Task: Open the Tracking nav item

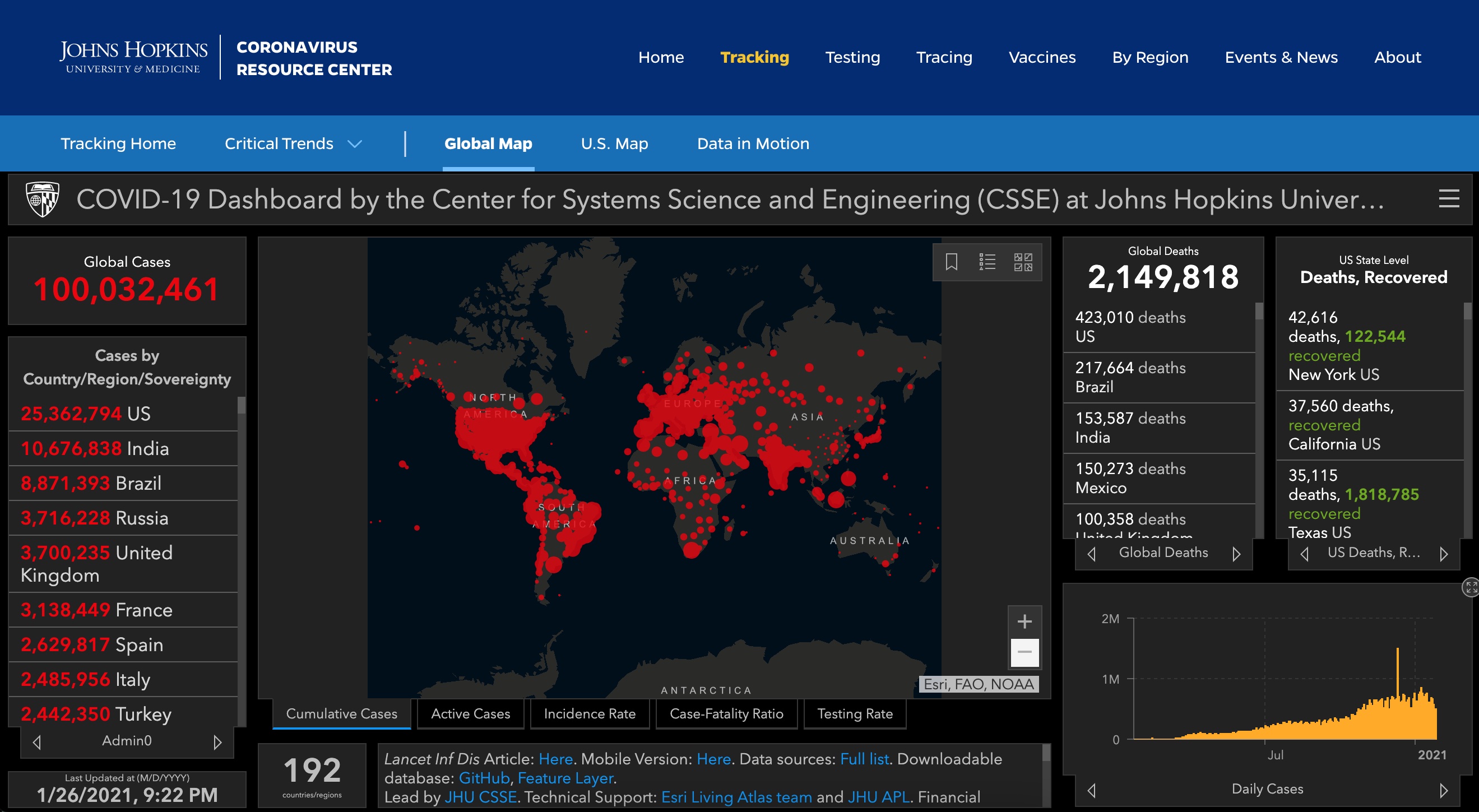Action: 754,57
